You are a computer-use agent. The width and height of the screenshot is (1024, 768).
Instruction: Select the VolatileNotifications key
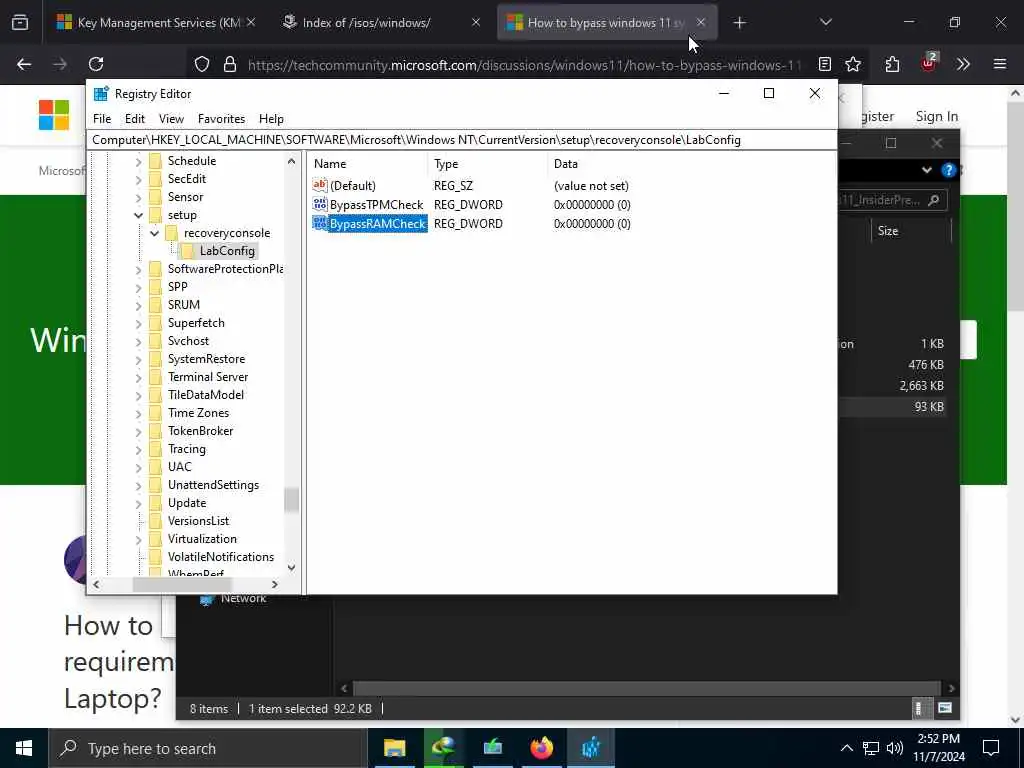[221, 556]
